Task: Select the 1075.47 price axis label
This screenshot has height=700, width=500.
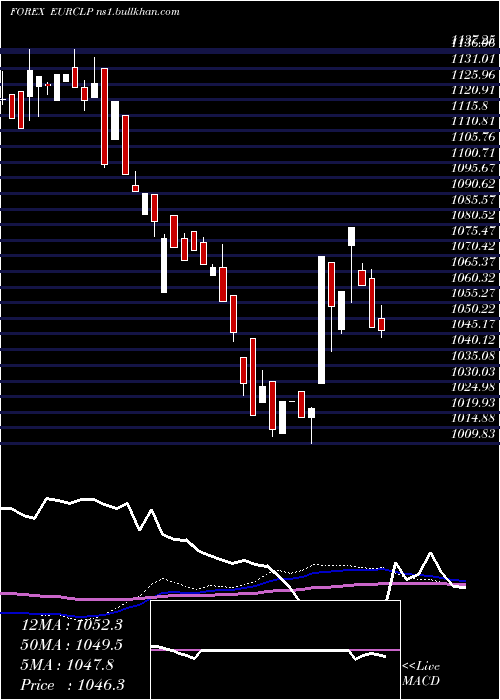Action: [473, 231]
